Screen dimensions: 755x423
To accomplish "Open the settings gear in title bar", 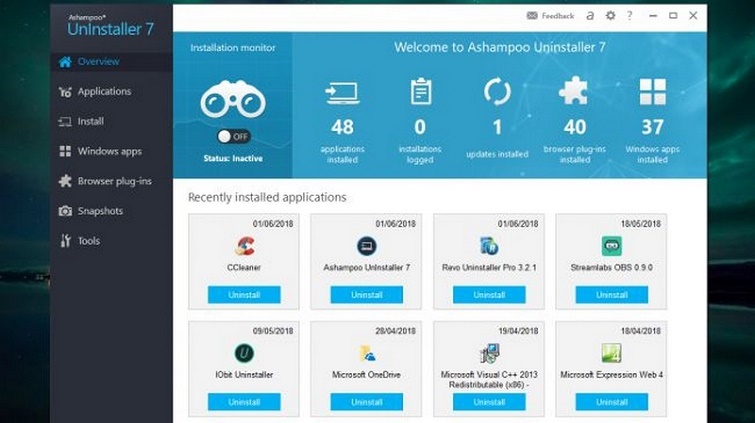I will tap(611, 16).
